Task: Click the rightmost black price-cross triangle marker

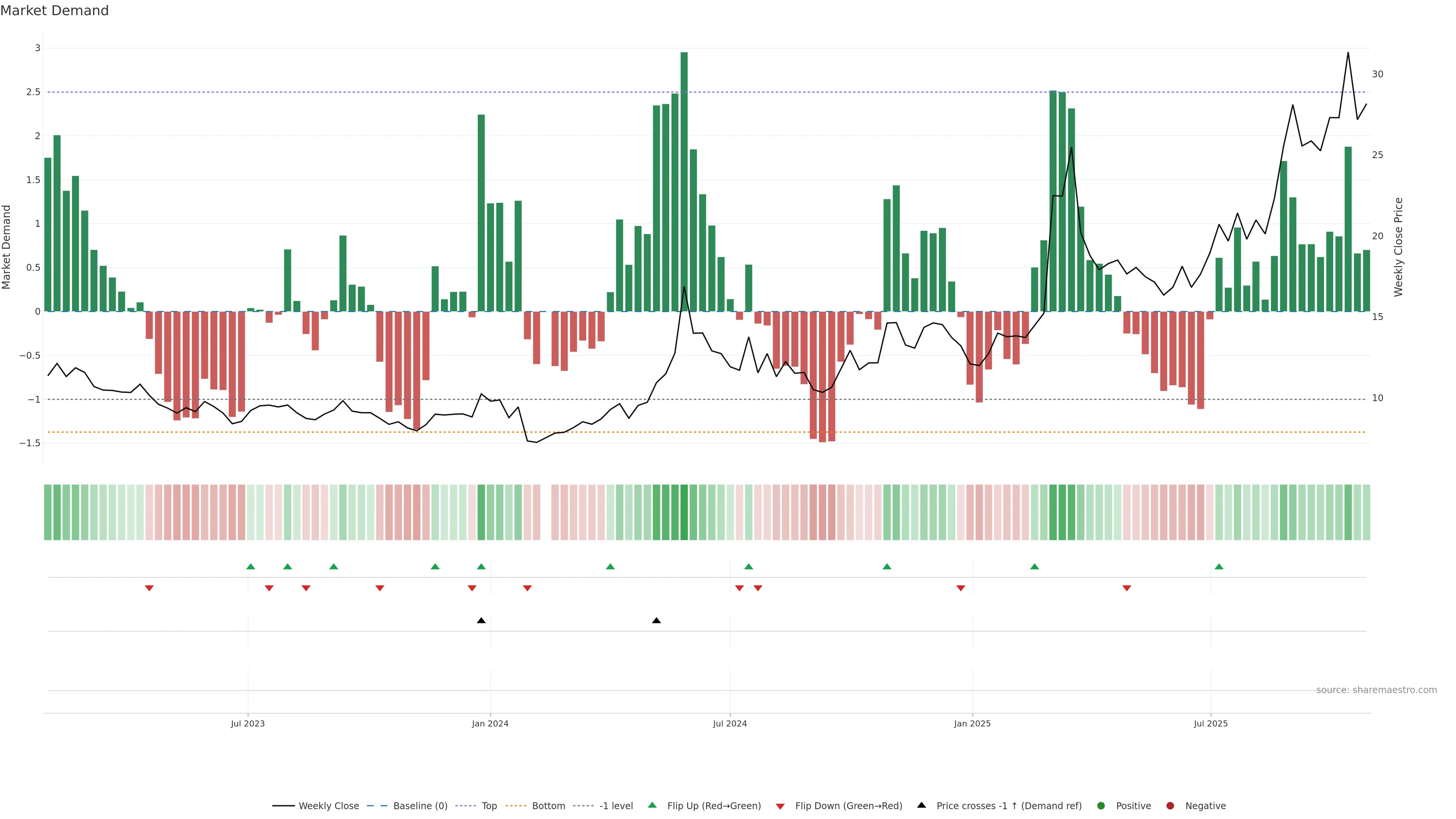Action: coord(656,621)
